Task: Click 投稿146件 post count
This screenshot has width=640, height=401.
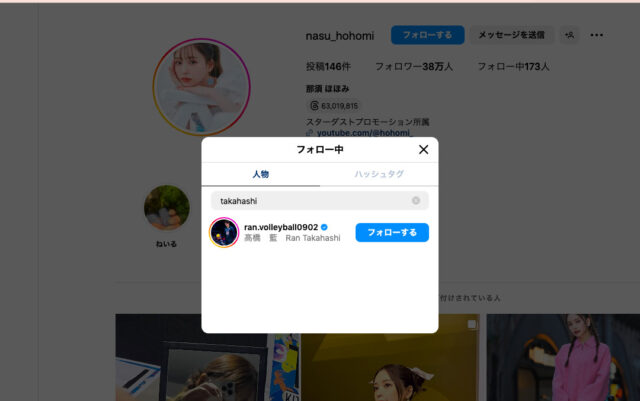Action: pos(328,67)
